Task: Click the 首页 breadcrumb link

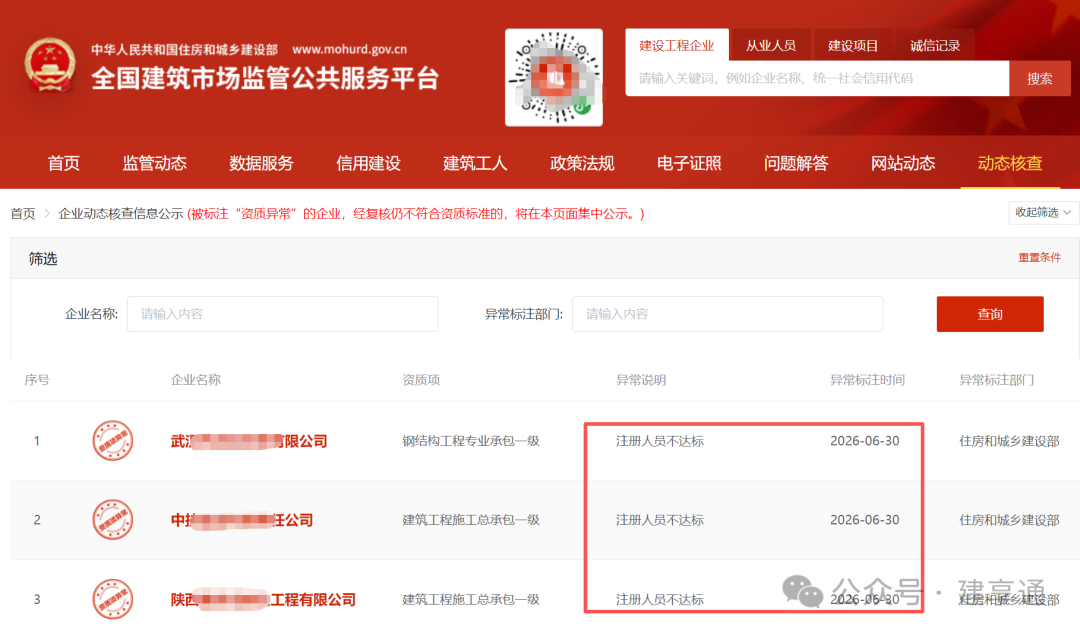Action: [x=23, y=214]
